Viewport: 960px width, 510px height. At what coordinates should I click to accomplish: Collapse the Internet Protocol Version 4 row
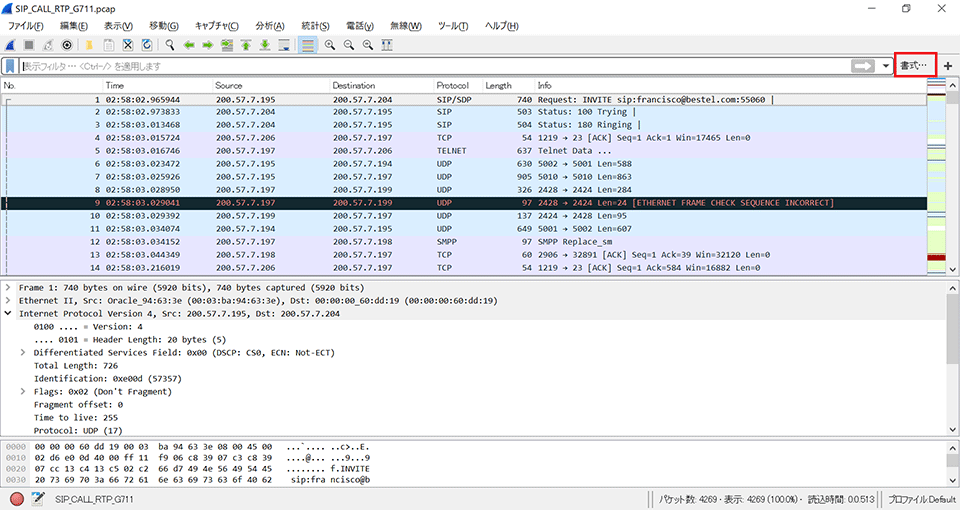[8, 313]
